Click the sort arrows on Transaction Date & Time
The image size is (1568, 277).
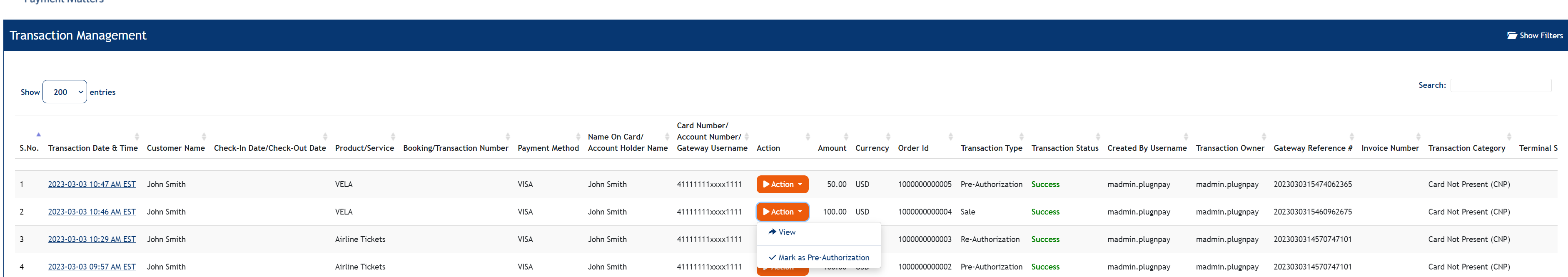point(137,136)
